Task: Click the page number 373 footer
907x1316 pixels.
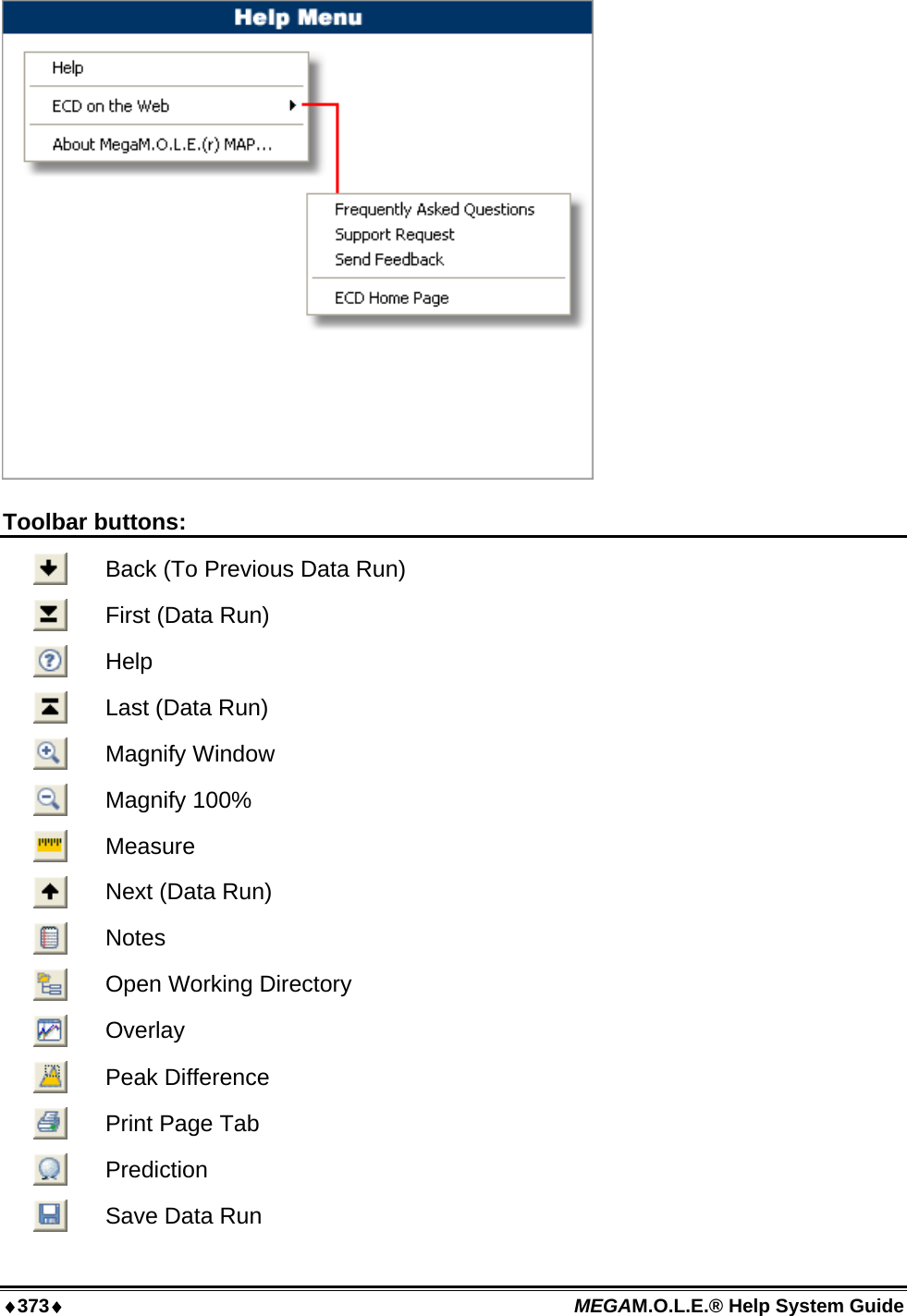Action: 33,1306
